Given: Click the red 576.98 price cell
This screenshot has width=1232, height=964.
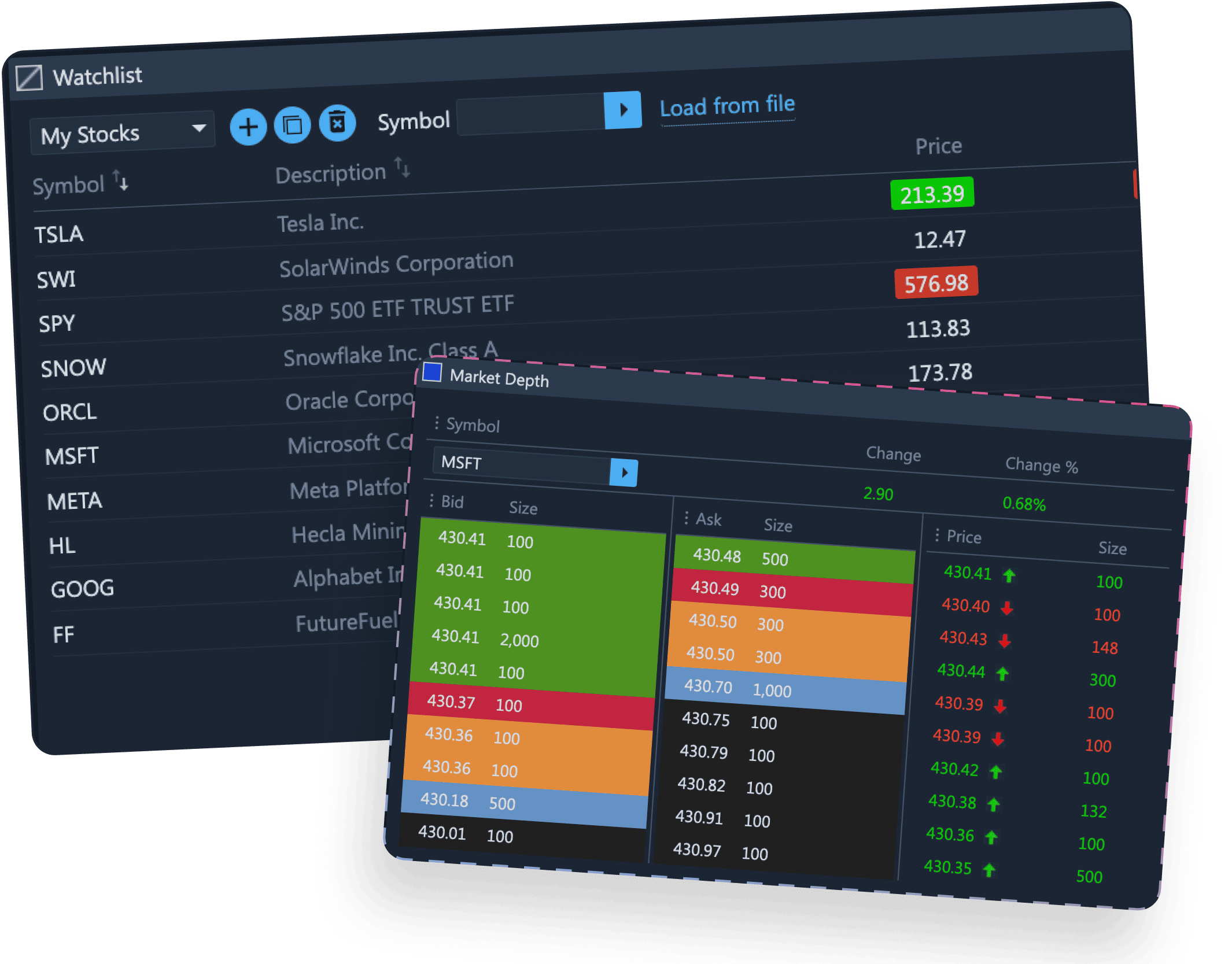Looking at the screenshot, I should pyautogui.click(x=936, y=283).
